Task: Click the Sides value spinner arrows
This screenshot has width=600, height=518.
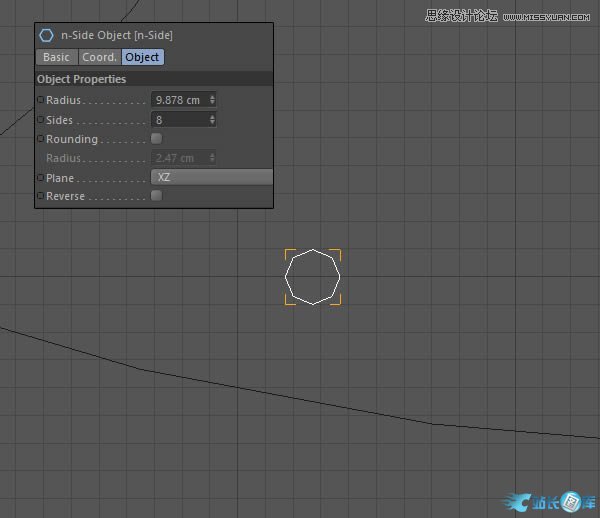Action: click(x=212, y=120)
